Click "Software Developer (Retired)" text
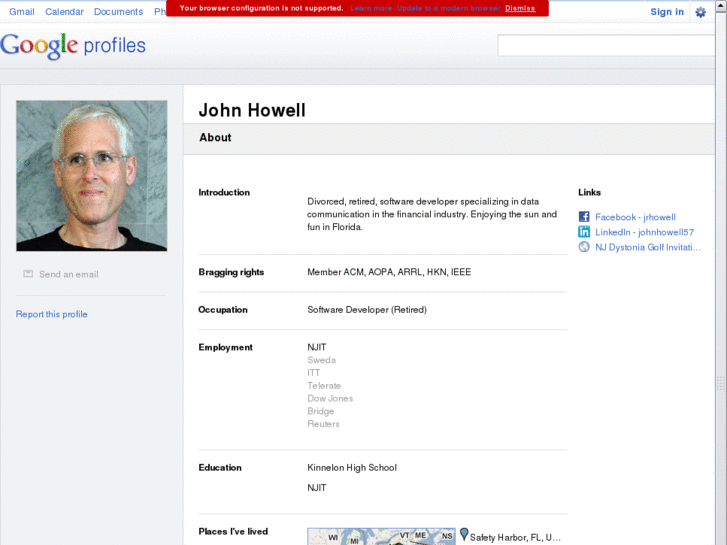This screenshot has height=545, width=727. tap(367, 310)
